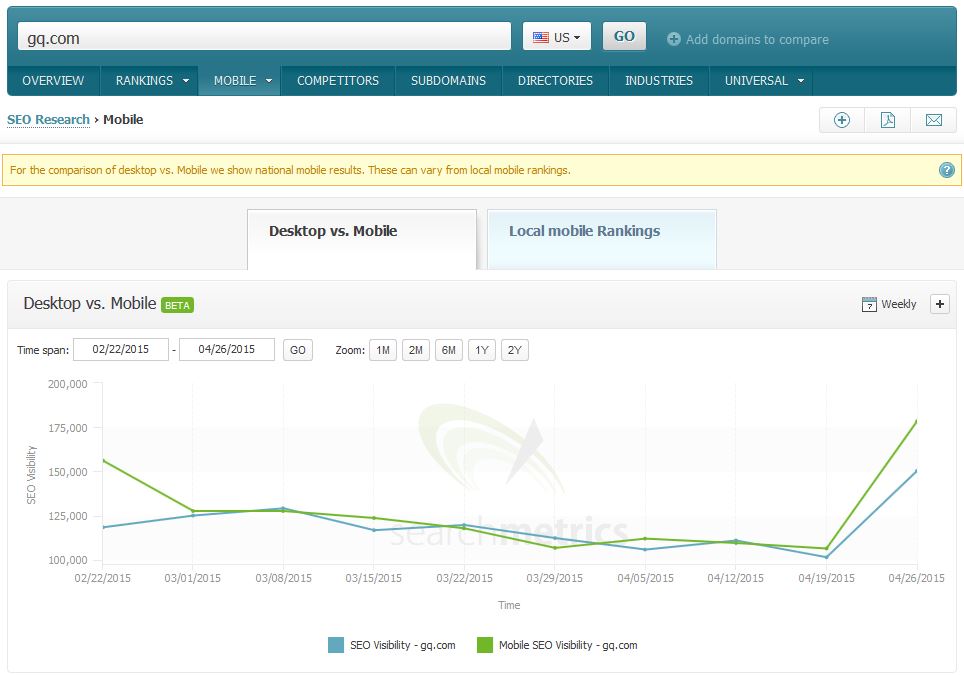Expand the Rankings menu arrow
Screen dimensions: 964x675
point(186,81)
